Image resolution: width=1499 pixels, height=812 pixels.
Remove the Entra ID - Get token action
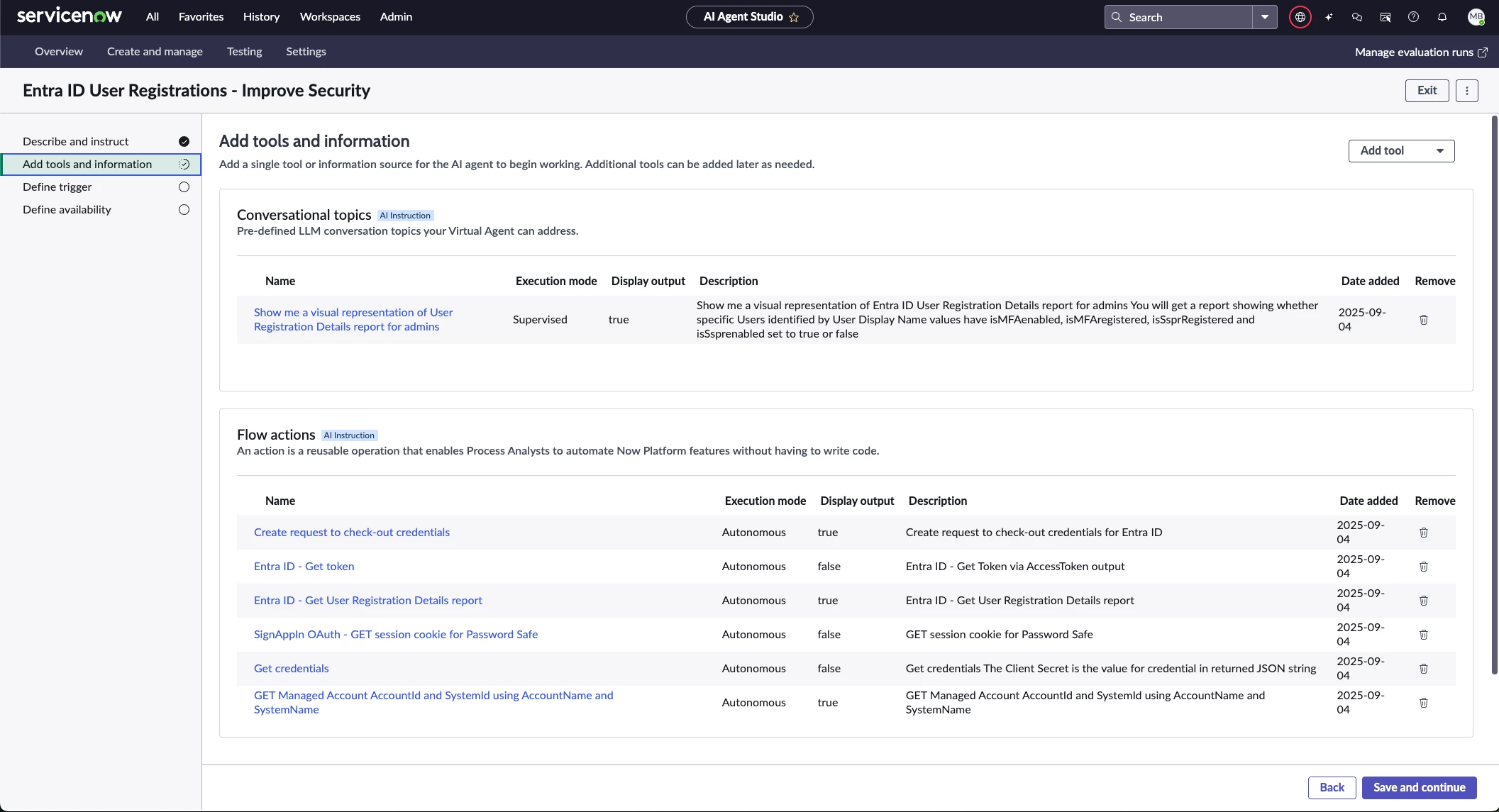pos(1424,567)
